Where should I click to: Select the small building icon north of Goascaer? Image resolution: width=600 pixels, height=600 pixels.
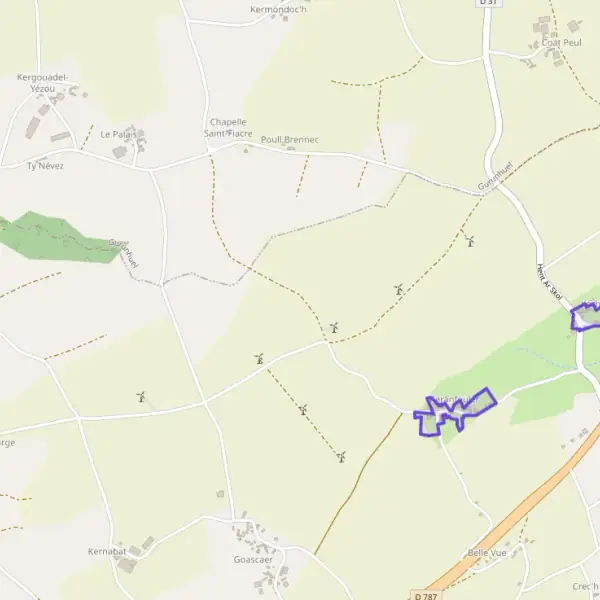220,494
